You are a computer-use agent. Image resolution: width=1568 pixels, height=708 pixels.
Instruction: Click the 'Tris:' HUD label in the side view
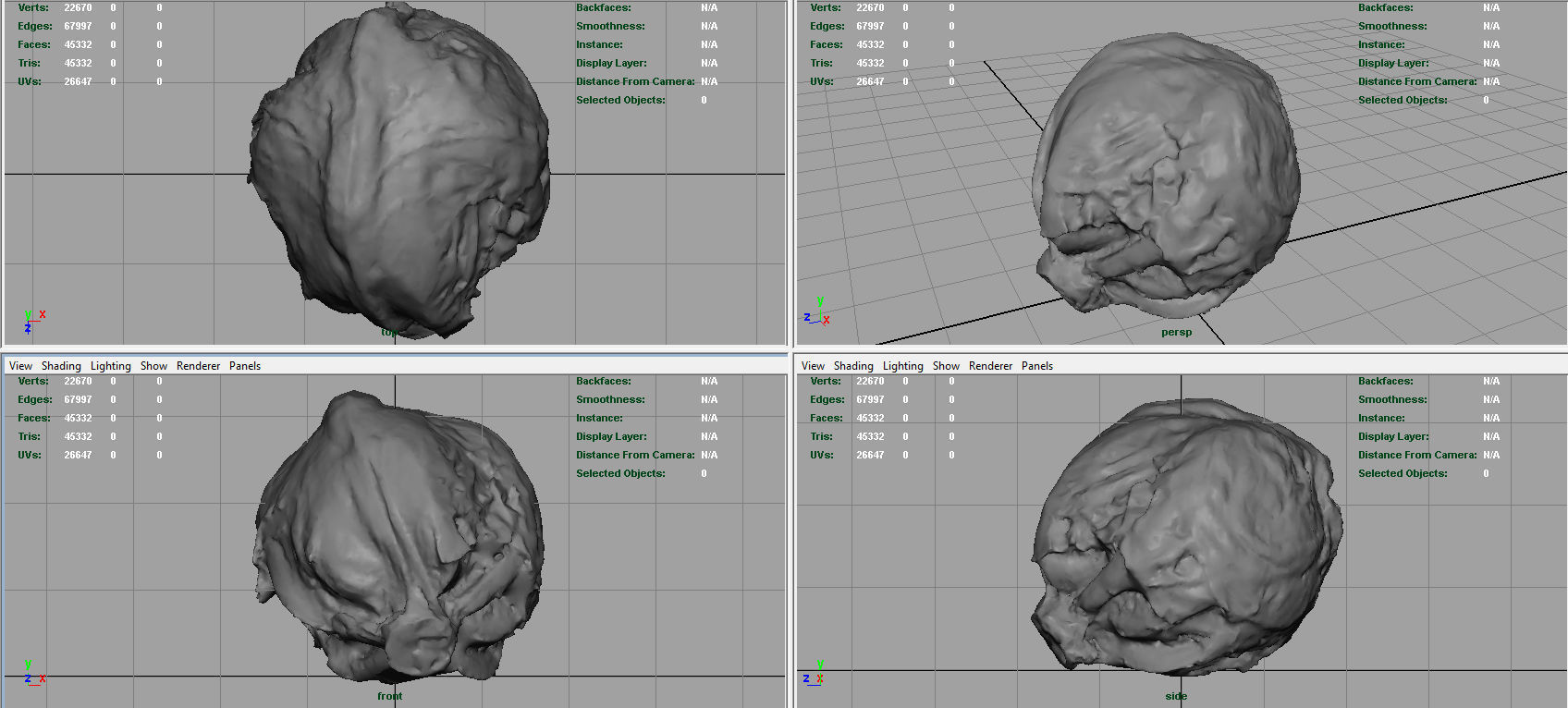[x=822, y=436]
